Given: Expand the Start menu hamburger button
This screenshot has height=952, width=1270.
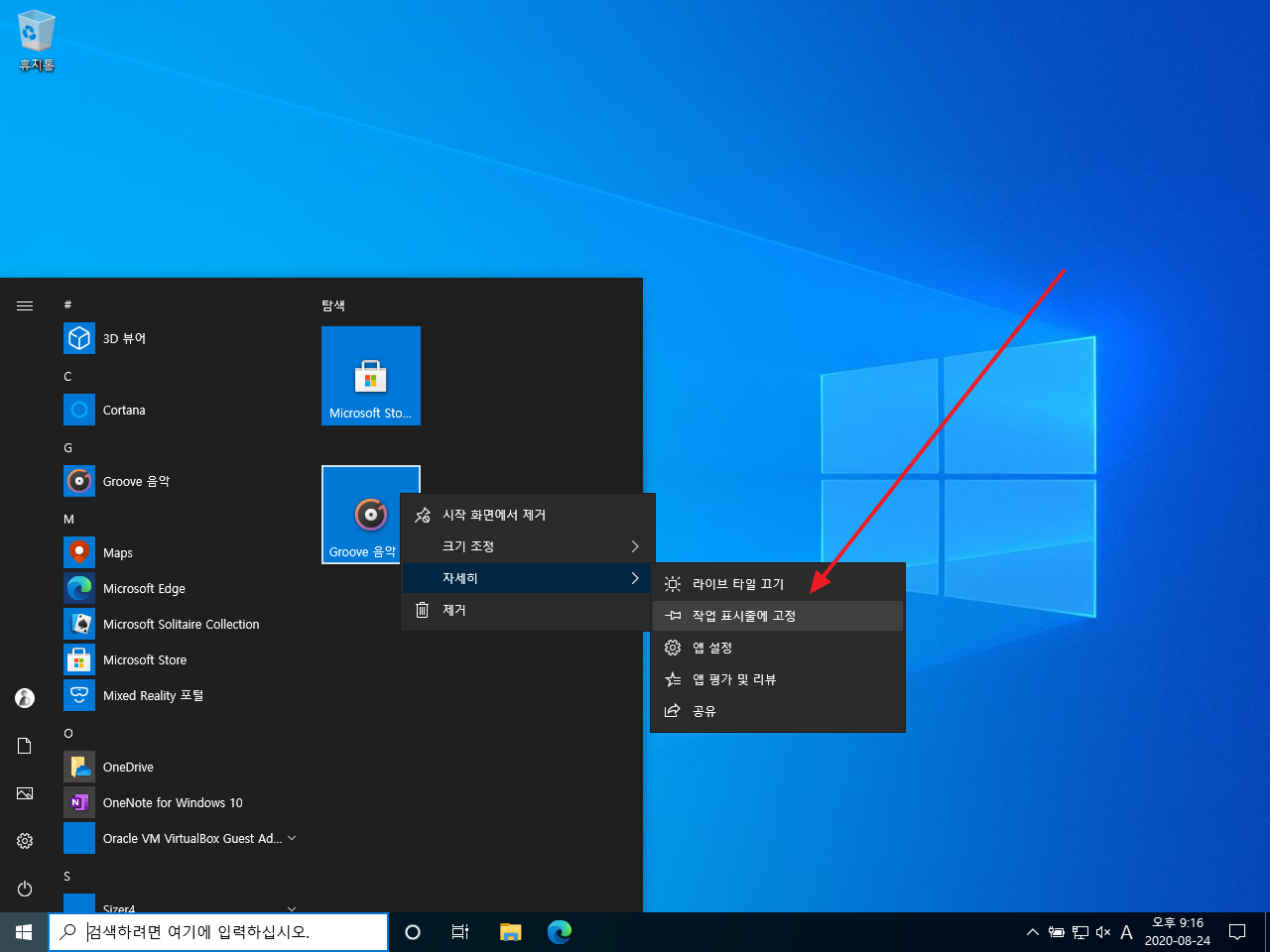Looking at the screenshot, I should [x=25, y=305].
